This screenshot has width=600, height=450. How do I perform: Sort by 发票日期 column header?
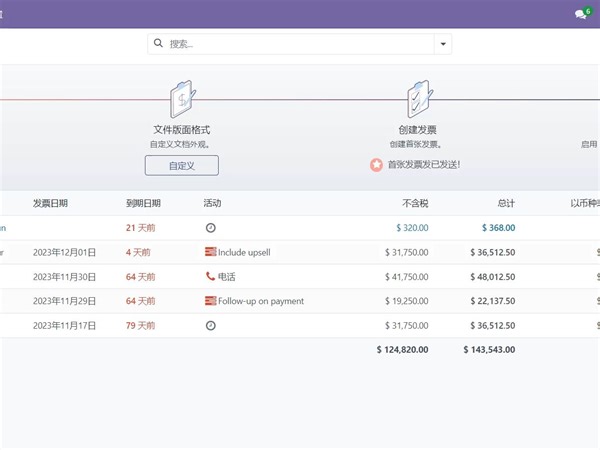coord(50,203)
